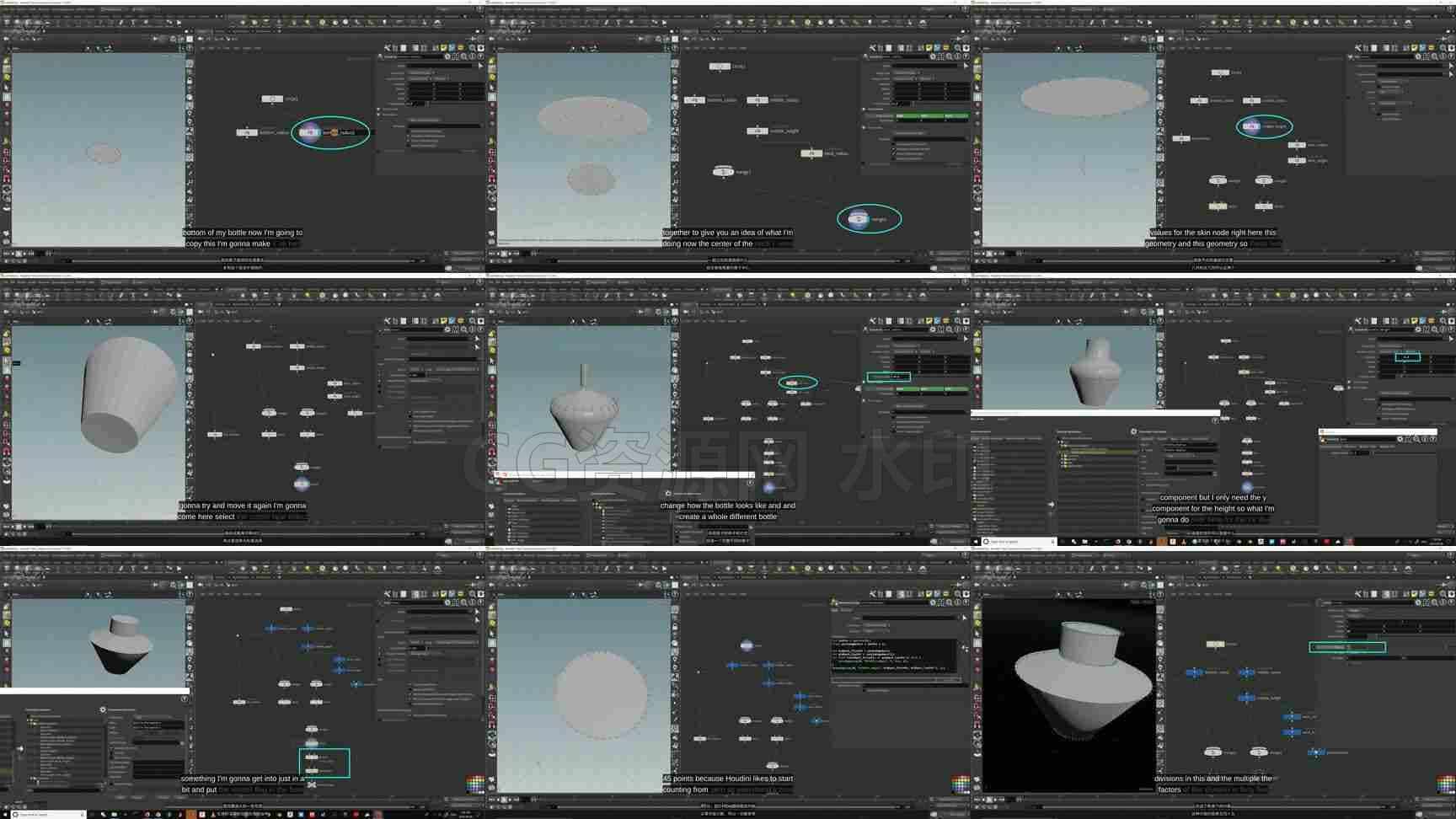
Task: Click the play button under the small bottom-disc viewport
Action: click(20, 253)
